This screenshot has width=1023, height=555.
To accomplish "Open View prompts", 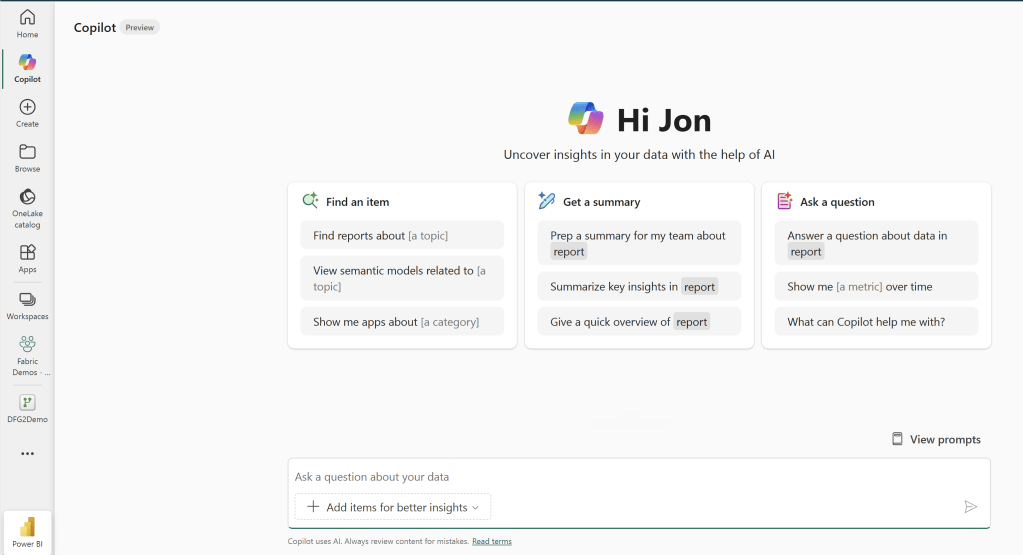I will click(936, 439).
